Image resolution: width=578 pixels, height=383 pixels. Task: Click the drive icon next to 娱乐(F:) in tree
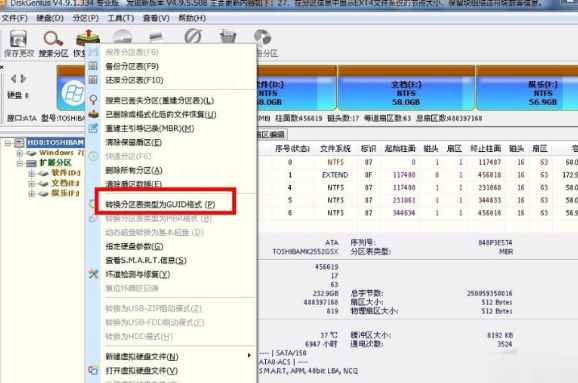tap(43, 194)
